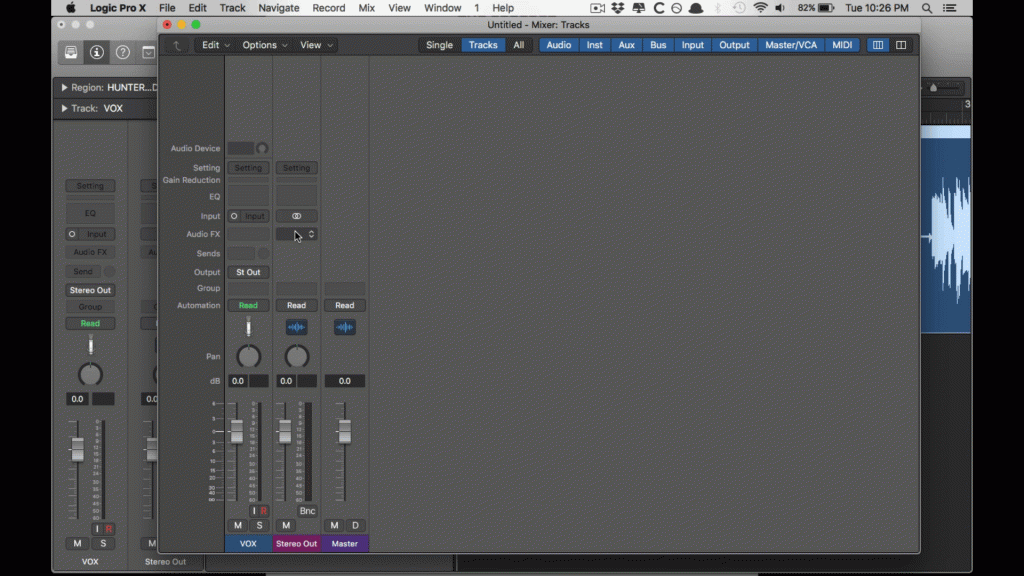The image size is (1024, 576).
Task: Open the Time Machine menu bar icon
Action: (739, 8)
